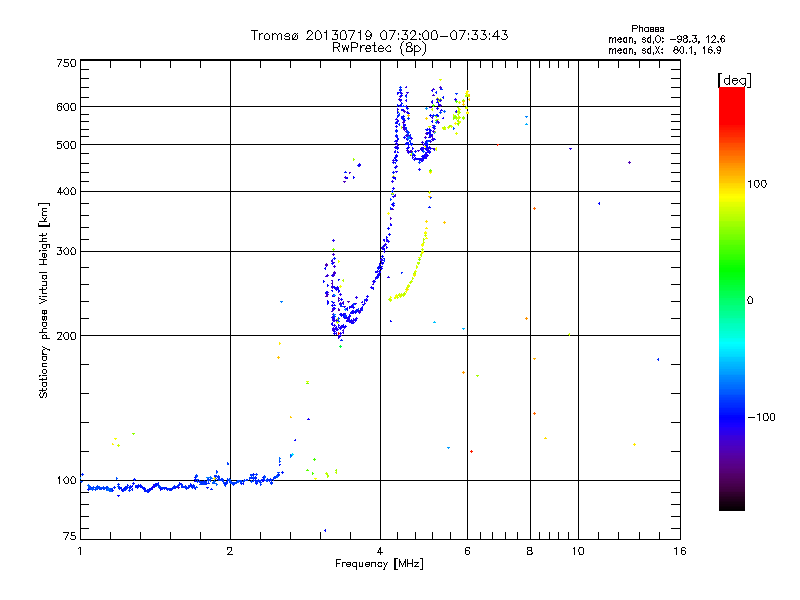Click colorbar tick label '100'
Screen dimensions: 800x600
click(x=757, y=184)
